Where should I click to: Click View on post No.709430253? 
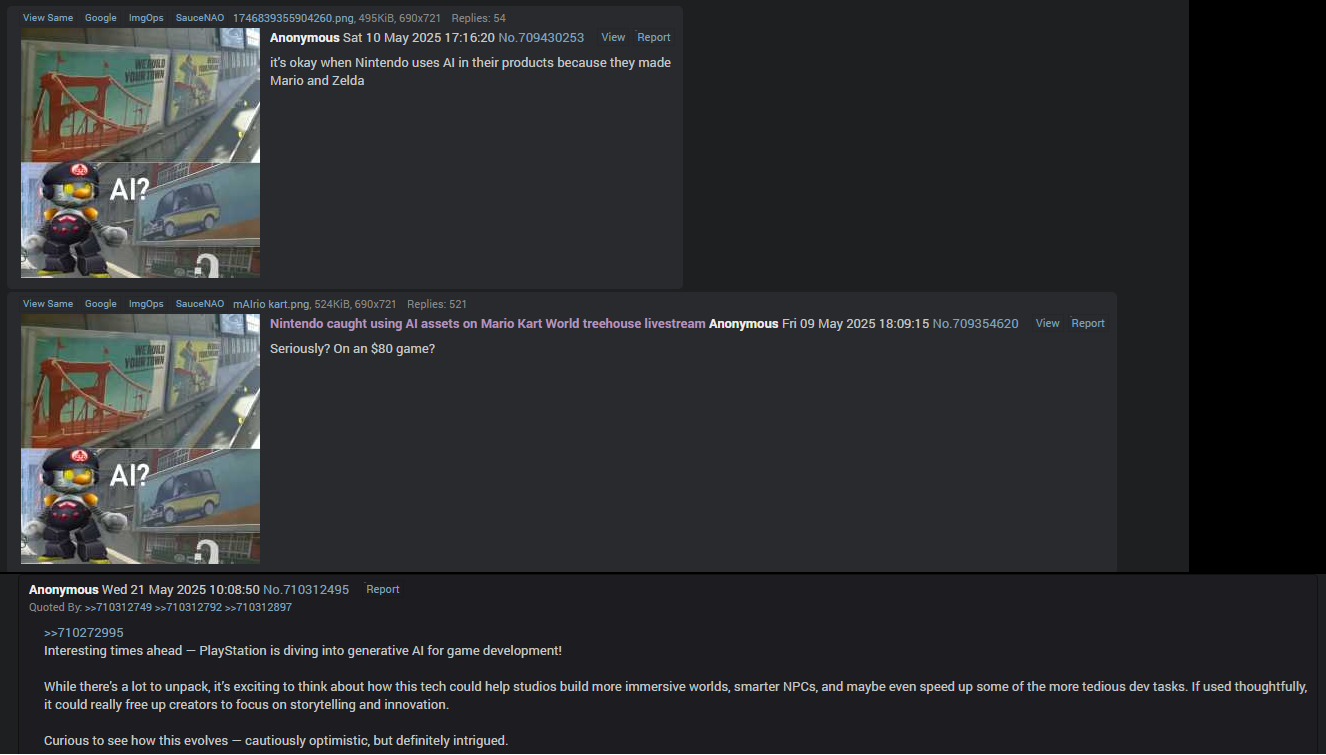click(613, 37)
